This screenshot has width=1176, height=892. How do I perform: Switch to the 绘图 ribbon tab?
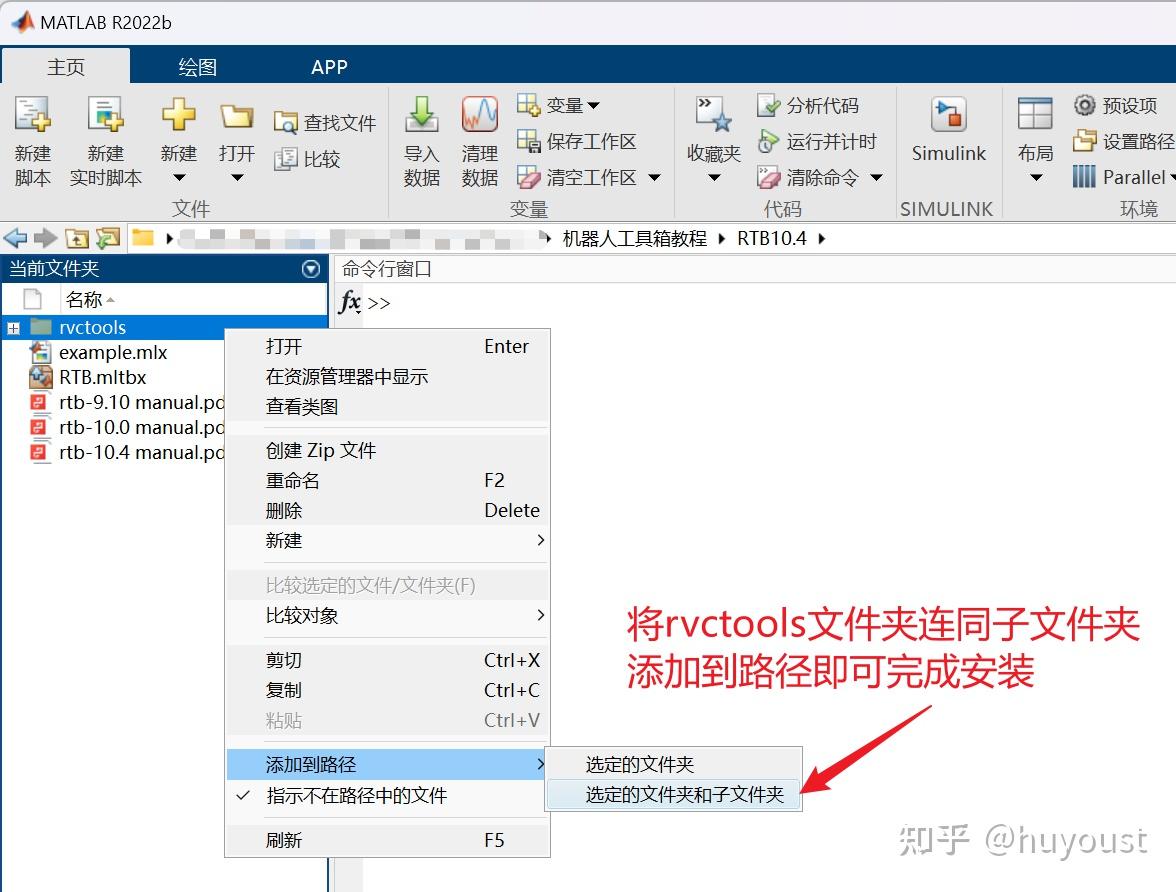tap(197, 67)
